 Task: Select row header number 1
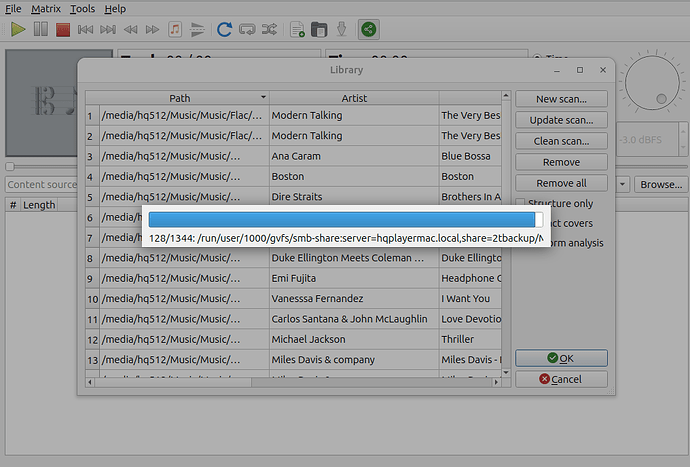tap(92, 116)
